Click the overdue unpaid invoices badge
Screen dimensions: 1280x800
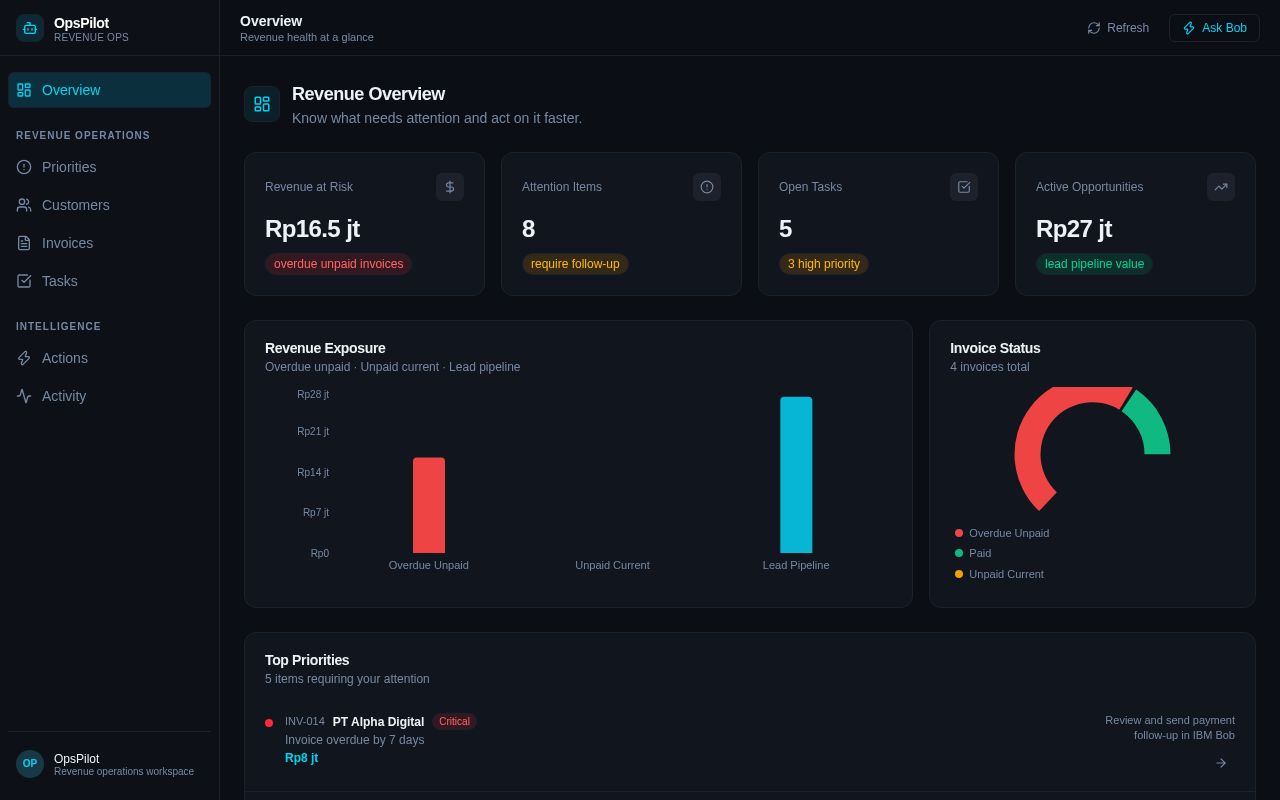coord(338,264)
